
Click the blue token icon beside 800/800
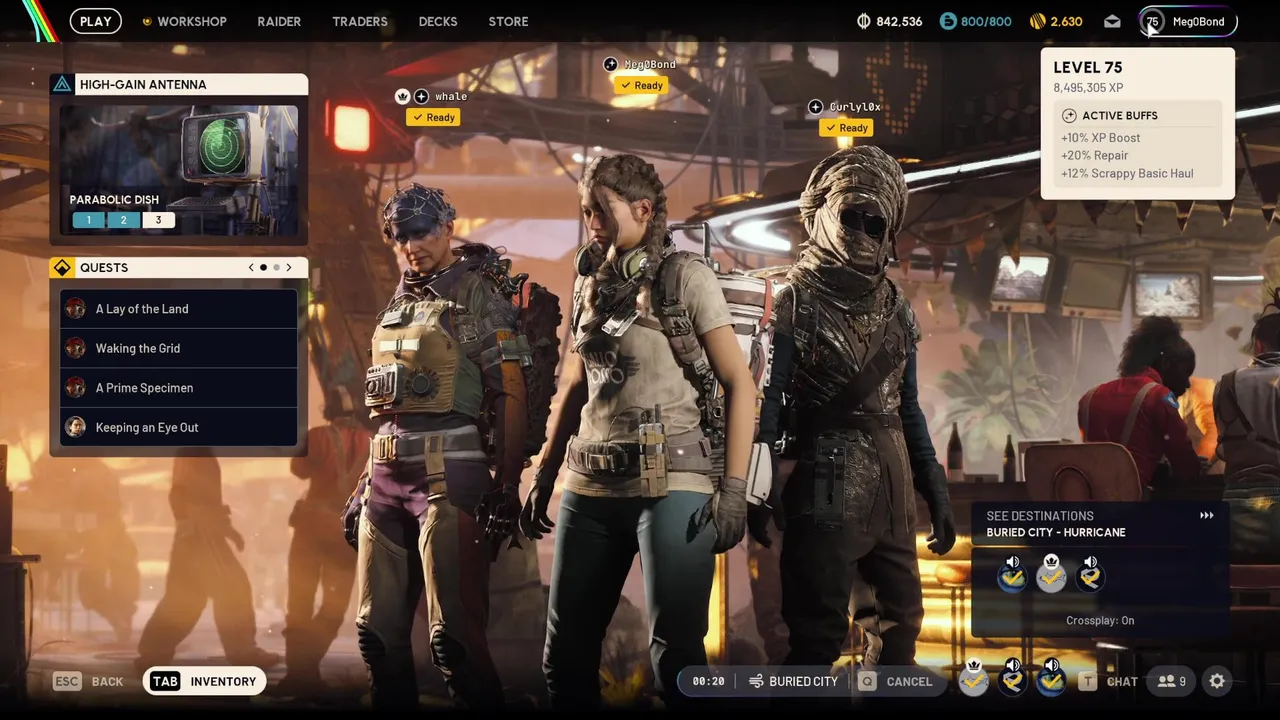click(x=948, y=21)
